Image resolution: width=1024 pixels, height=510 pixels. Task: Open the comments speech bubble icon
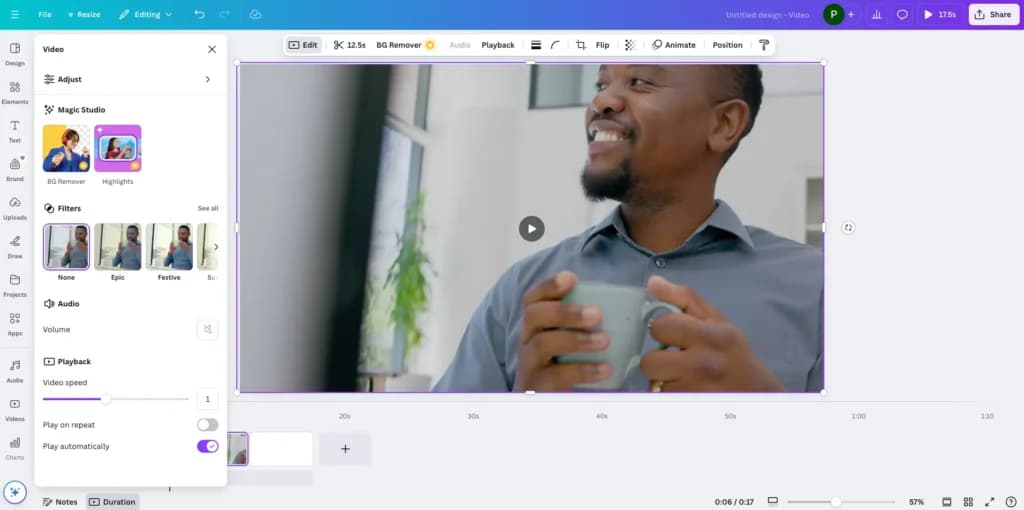pos(902,14)
